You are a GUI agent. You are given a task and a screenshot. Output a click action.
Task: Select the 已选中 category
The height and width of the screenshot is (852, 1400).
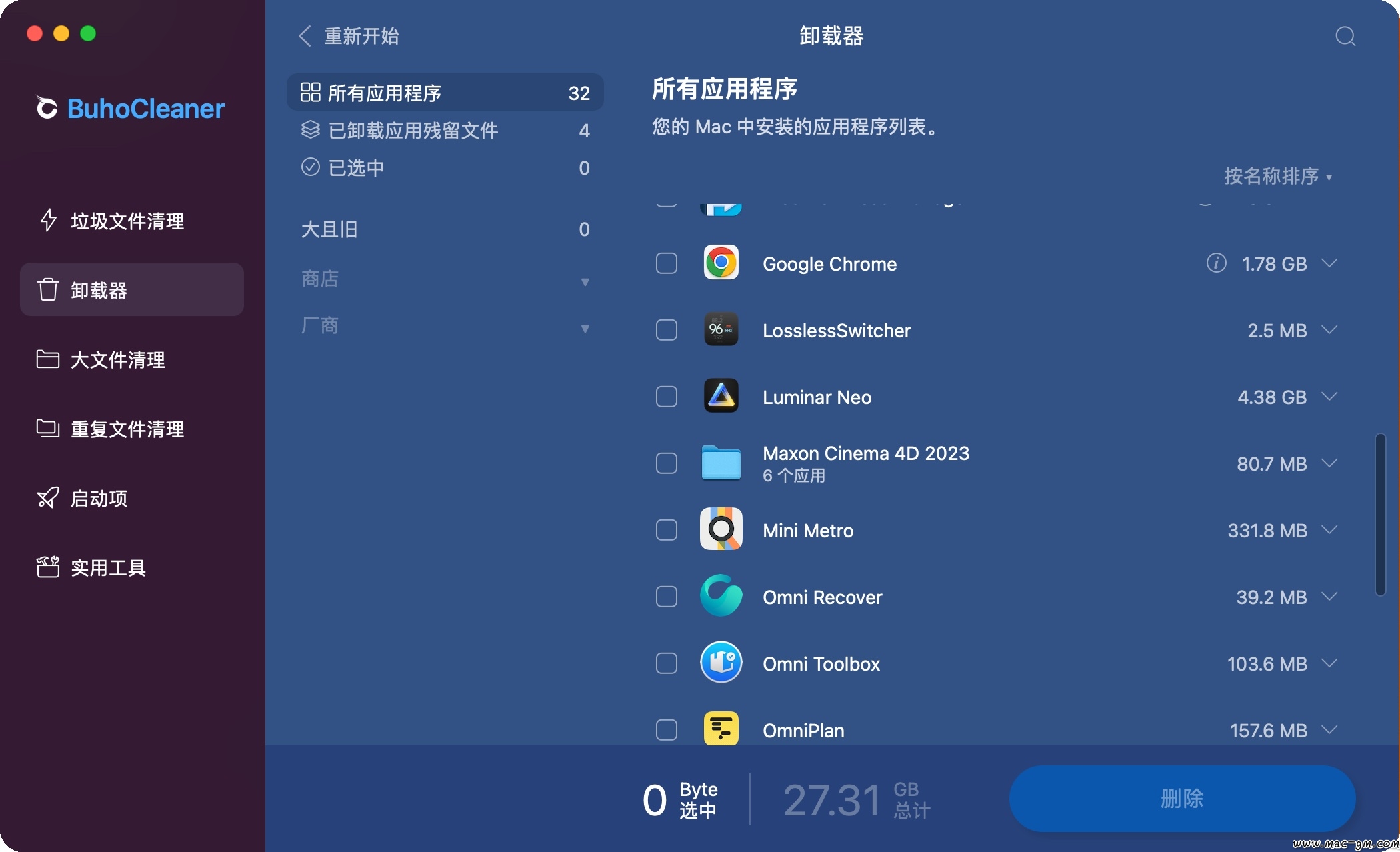click(445, 167)
